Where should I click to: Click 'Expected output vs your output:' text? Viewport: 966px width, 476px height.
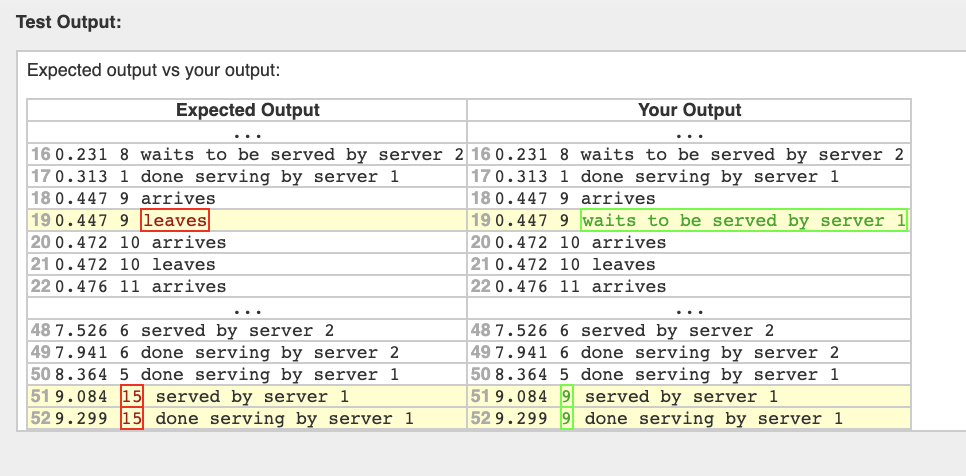153,70
